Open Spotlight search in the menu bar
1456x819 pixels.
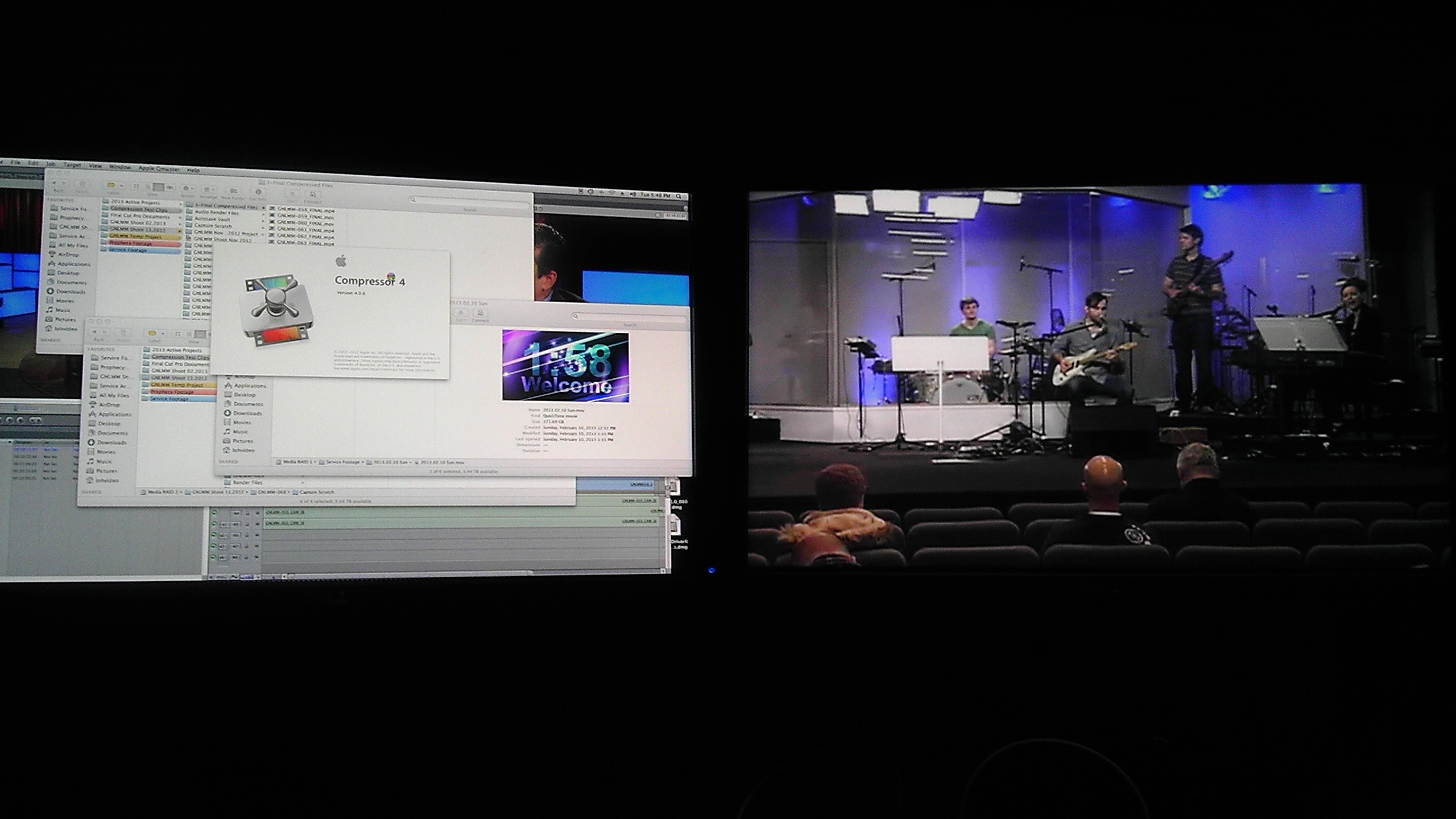coord(679,196)
